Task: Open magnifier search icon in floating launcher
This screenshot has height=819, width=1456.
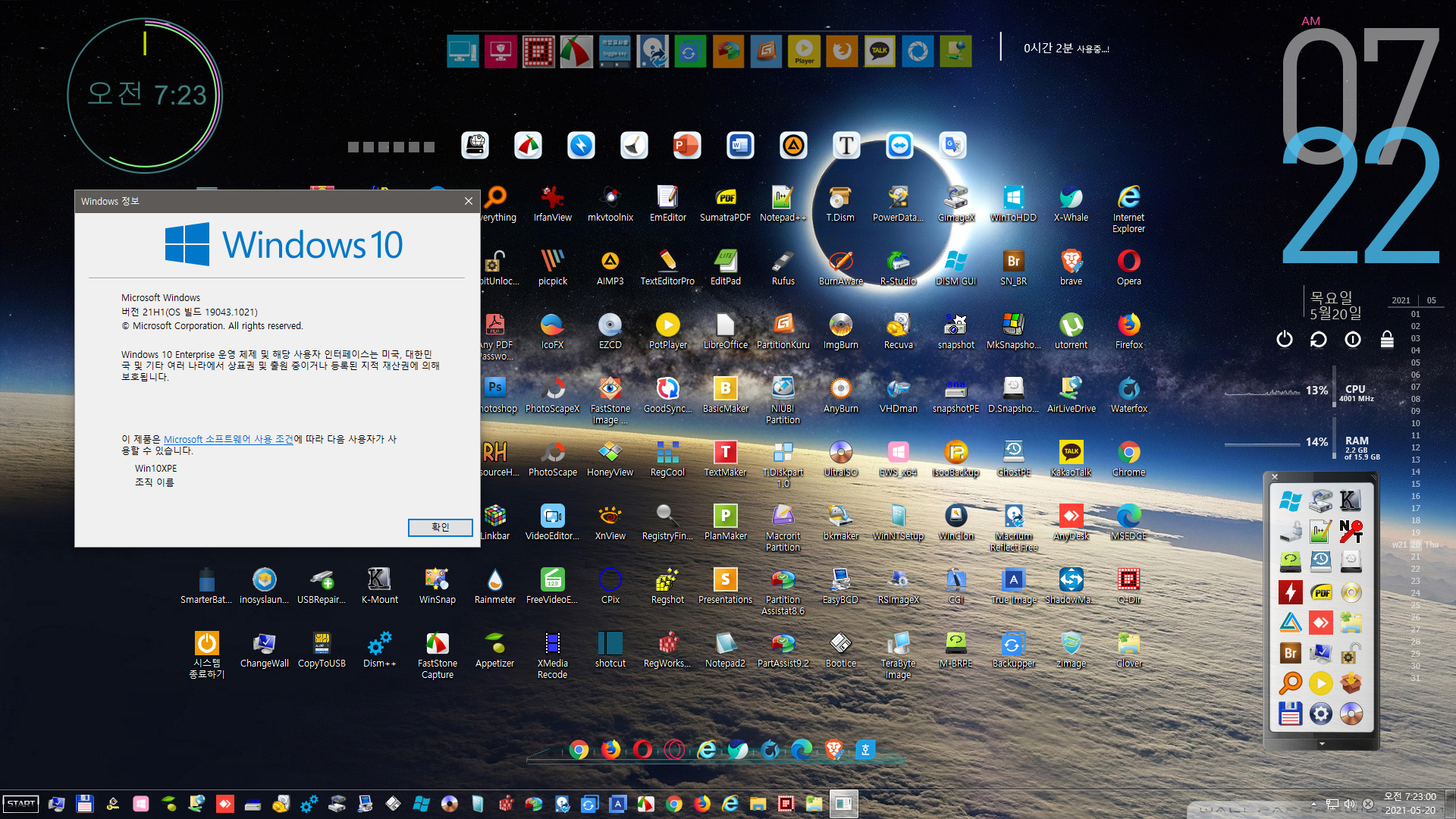Action: [x=1290, y=683]
